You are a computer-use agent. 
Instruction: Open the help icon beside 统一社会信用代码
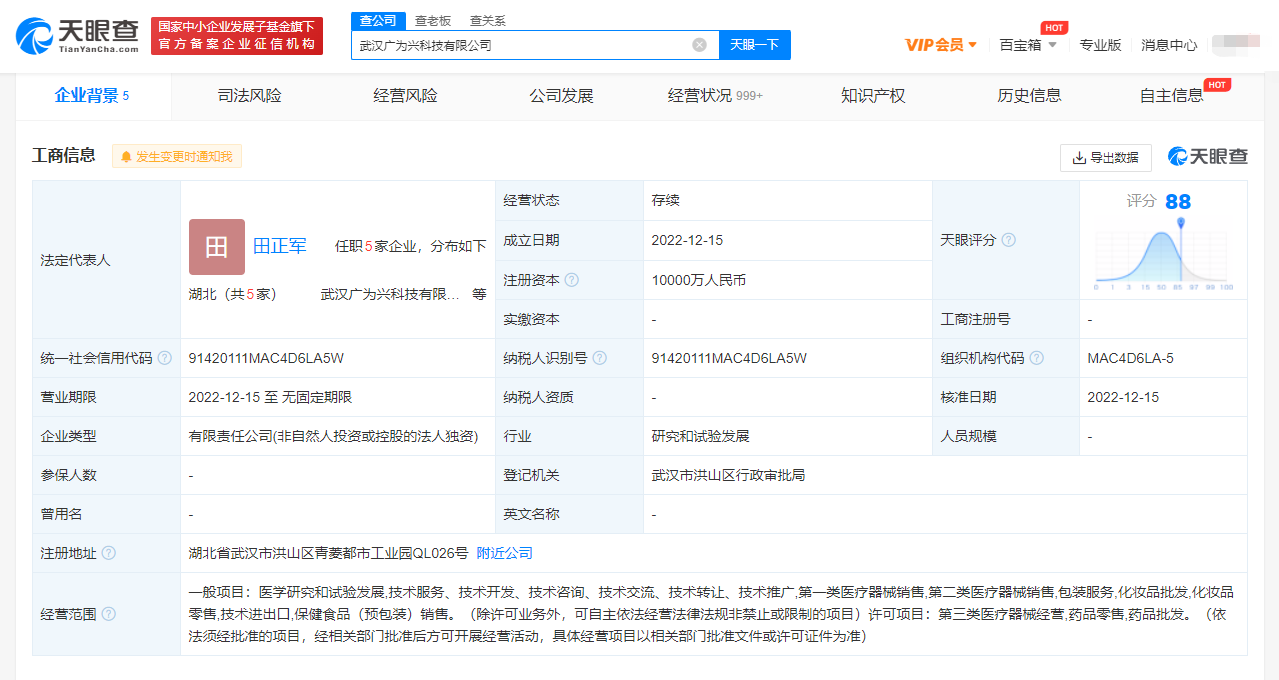[x=164, y=358]
